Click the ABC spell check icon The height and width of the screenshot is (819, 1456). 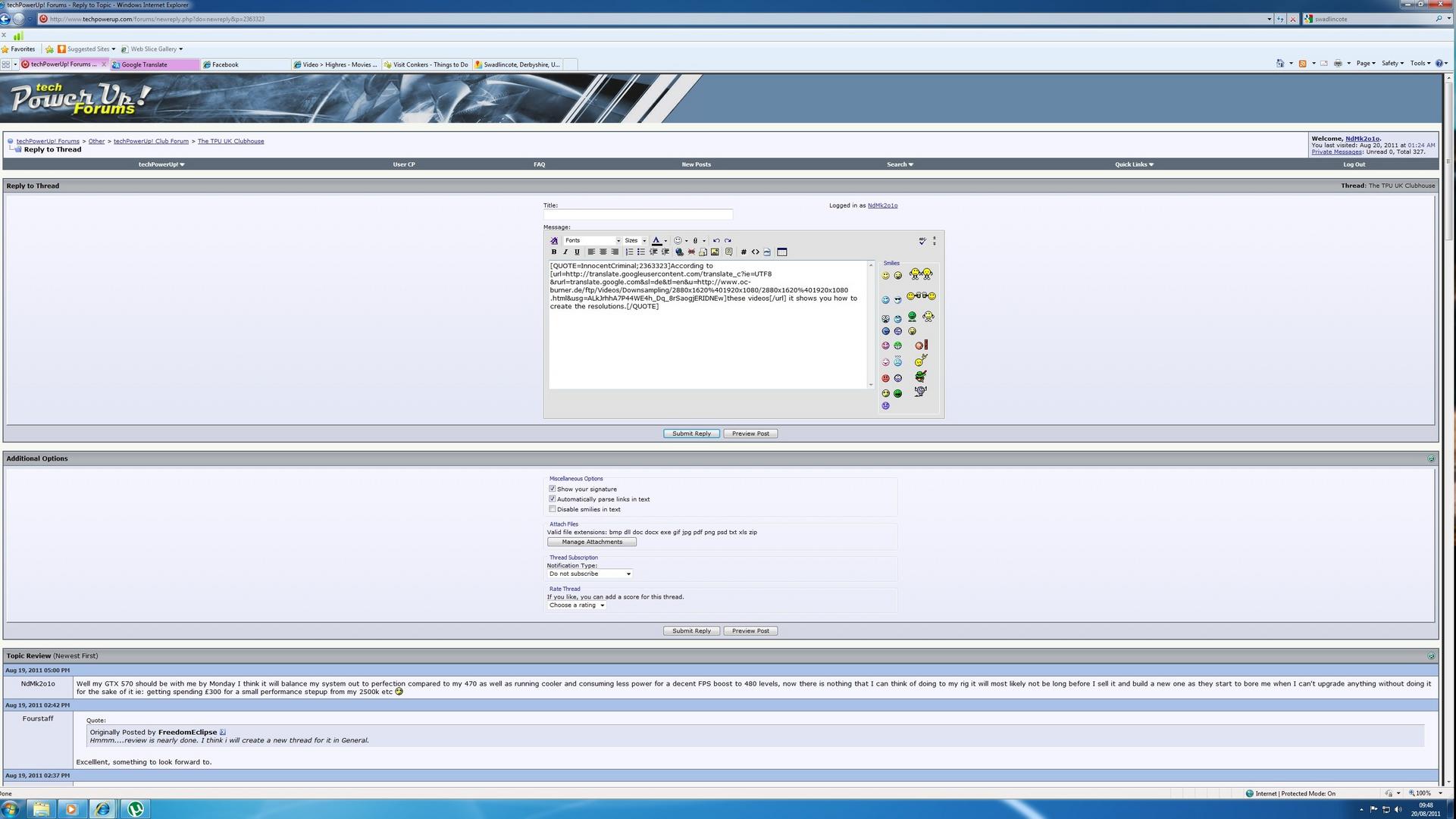[x=922, y=240]
